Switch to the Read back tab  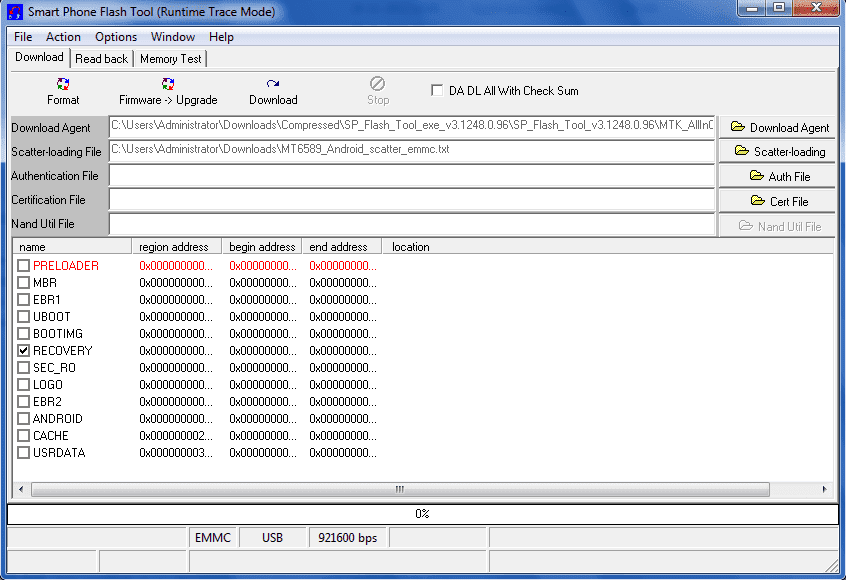[101, 59]
